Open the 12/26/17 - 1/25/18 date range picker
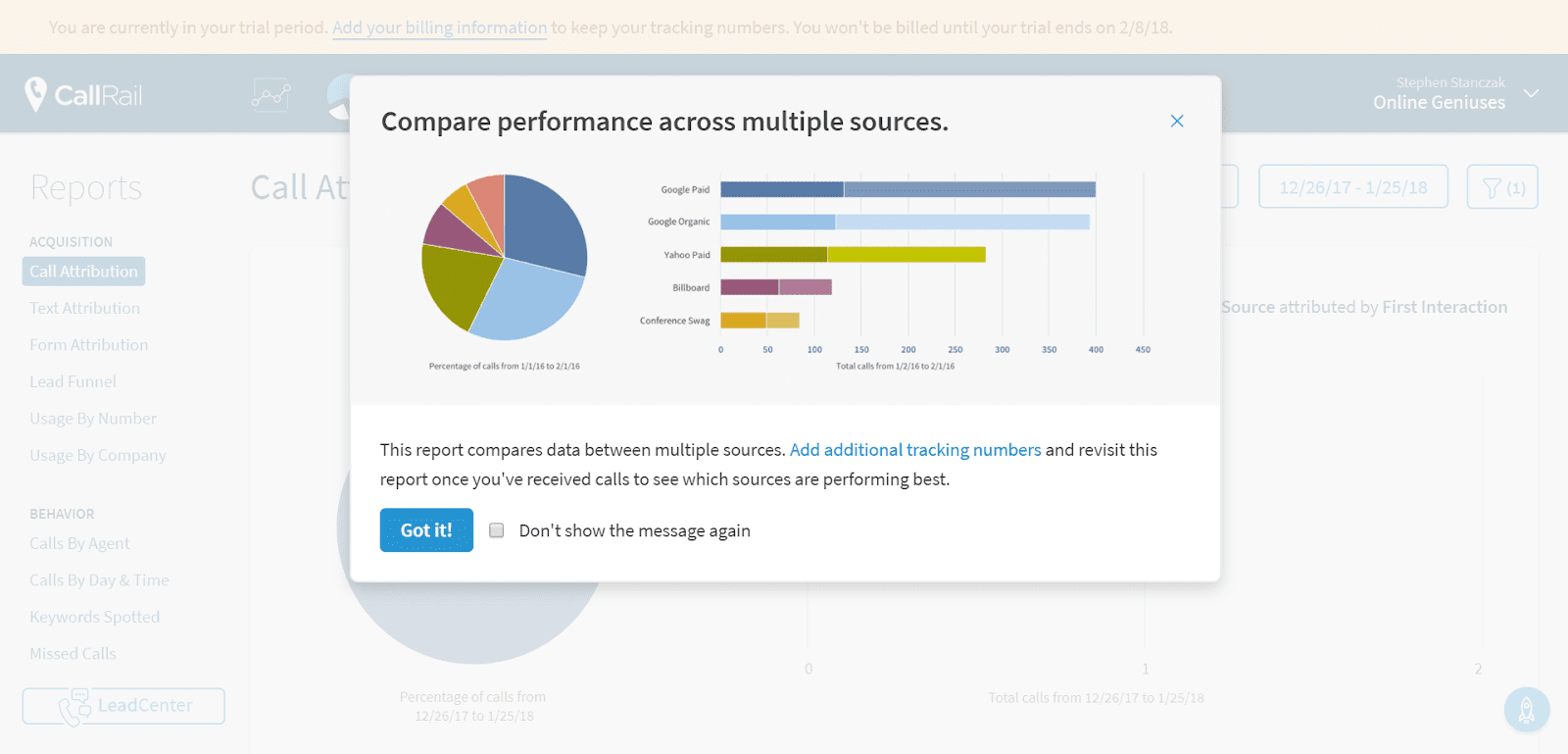 (1352, 187)
